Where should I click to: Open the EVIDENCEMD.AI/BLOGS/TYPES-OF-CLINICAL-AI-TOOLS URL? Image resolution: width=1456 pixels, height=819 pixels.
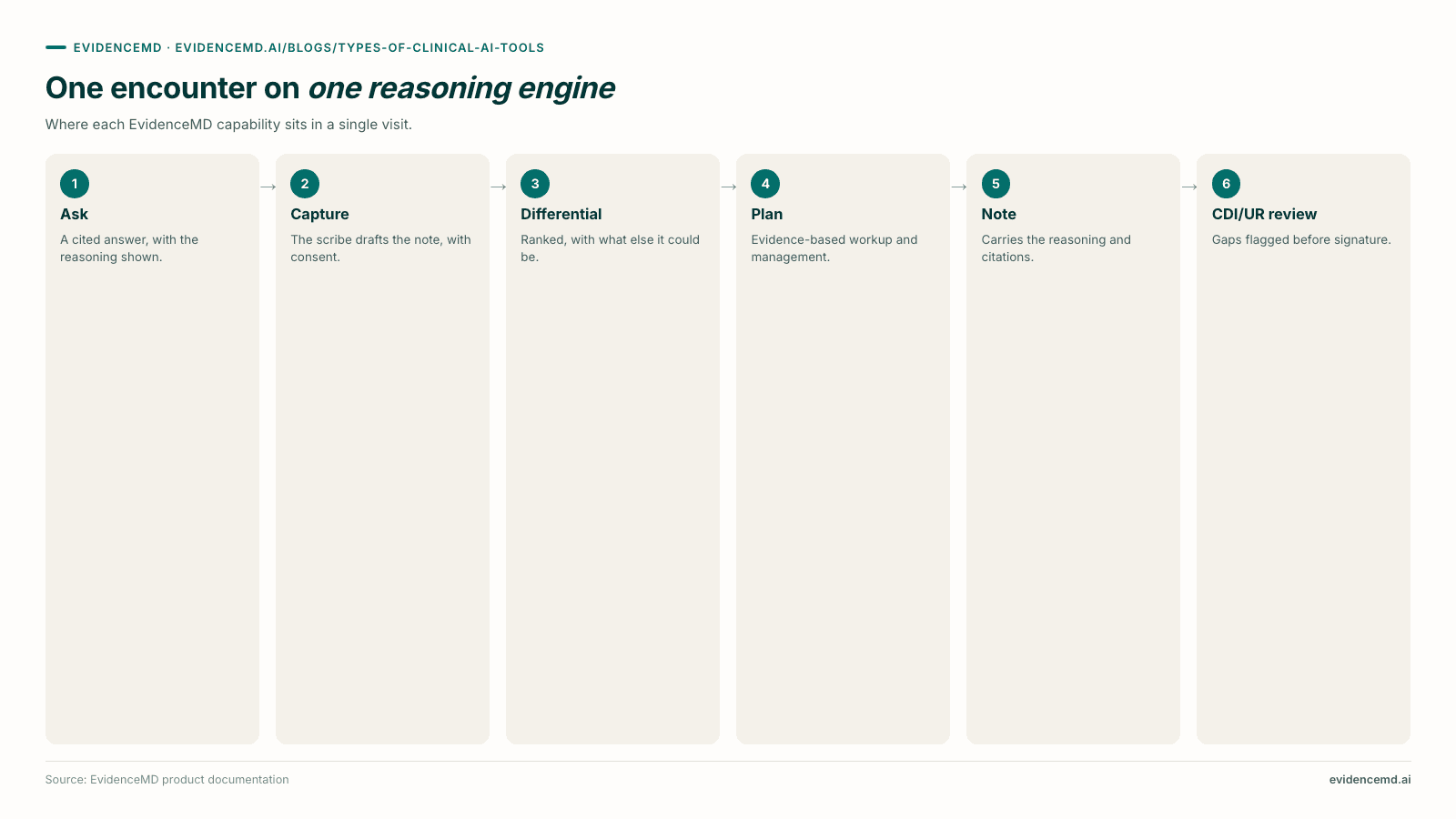[359, 48]
